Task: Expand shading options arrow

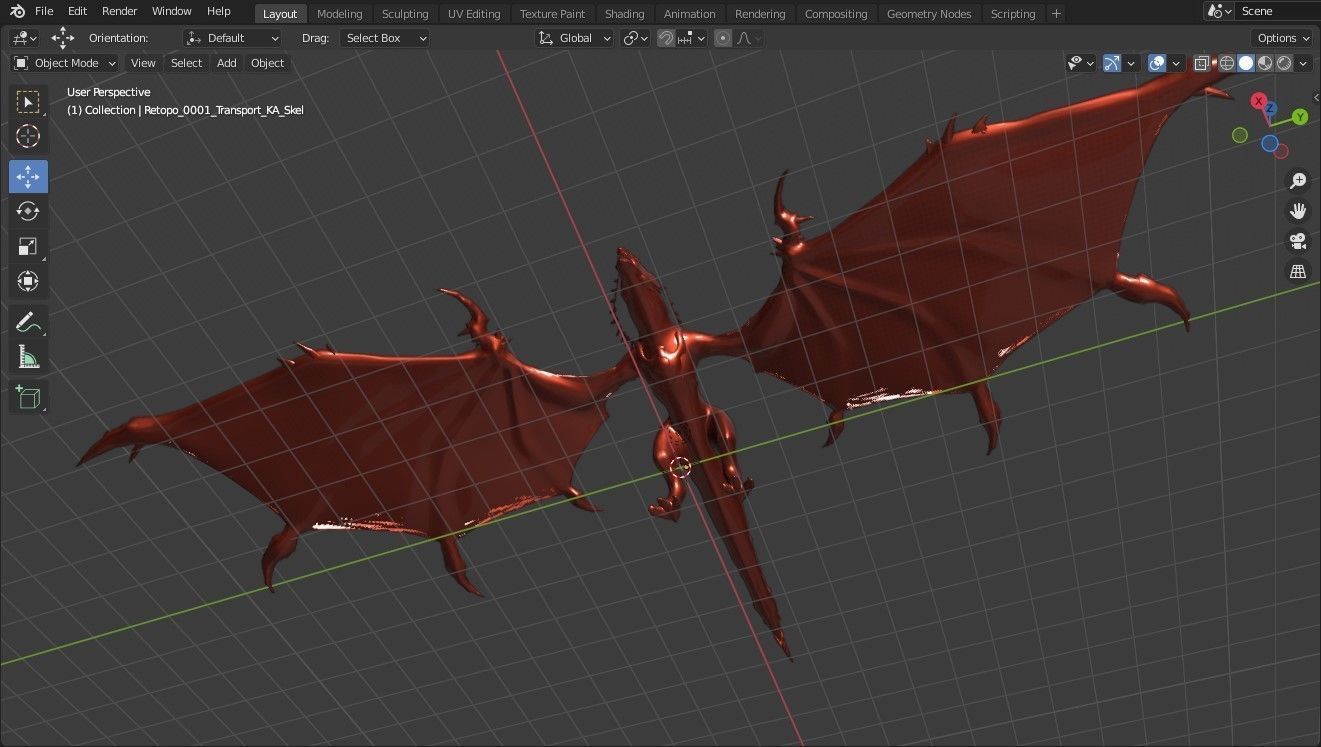Action: [1305, 63]
